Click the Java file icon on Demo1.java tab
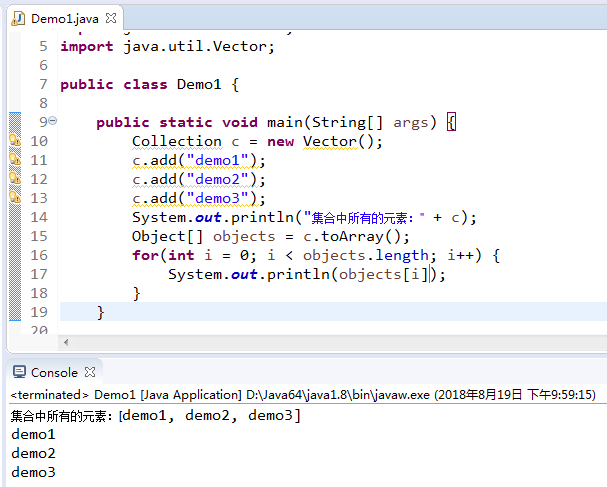Image resolution: width=607 pixels, height=487 pixels. click(18, 19)
